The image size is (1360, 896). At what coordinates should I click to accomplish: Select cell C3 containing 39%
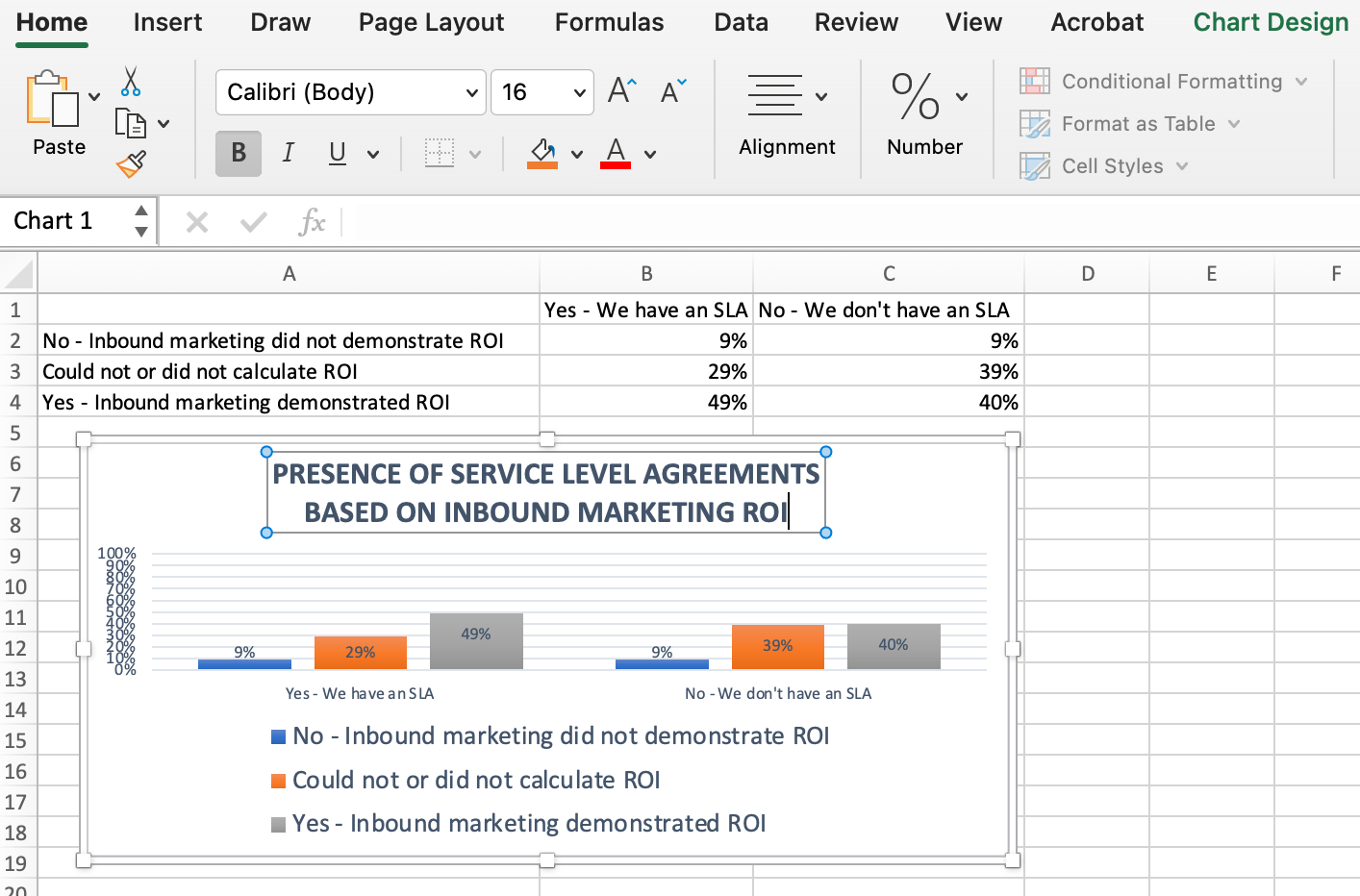pos(889,371)
